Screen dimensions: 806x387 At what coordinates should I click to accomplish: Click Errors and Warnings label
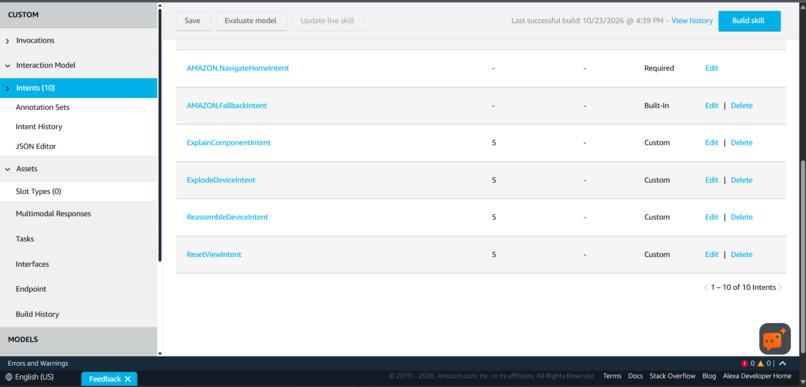(38, 363)
